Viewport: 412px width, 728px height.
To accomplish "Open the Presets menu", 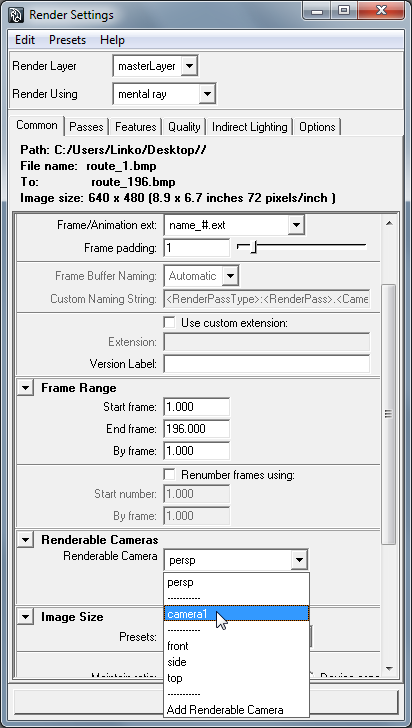I will [x=67, y=40].
